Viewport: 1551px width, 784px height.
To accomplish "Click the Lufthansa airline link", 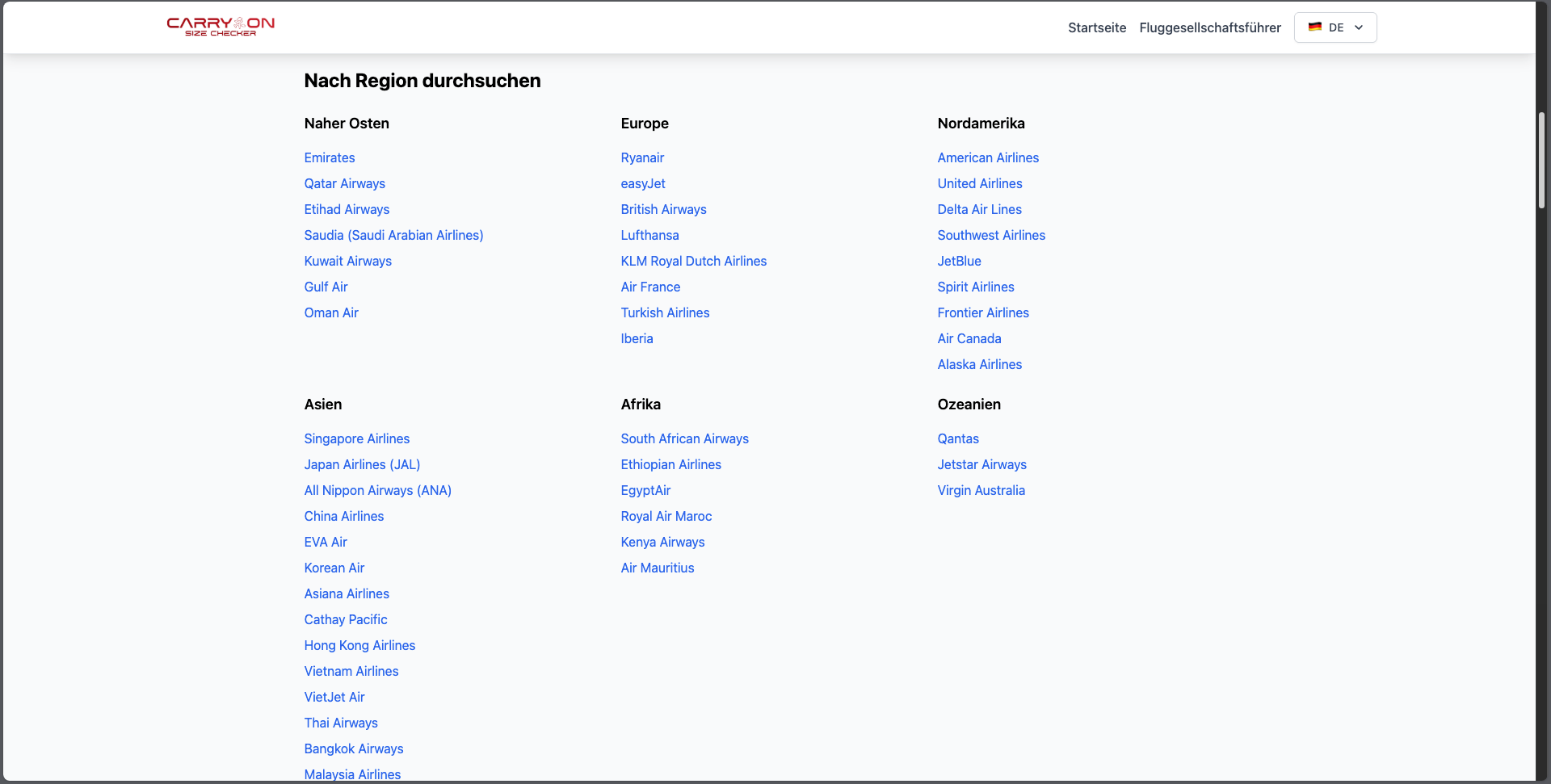I will click(x=649, y=235).
